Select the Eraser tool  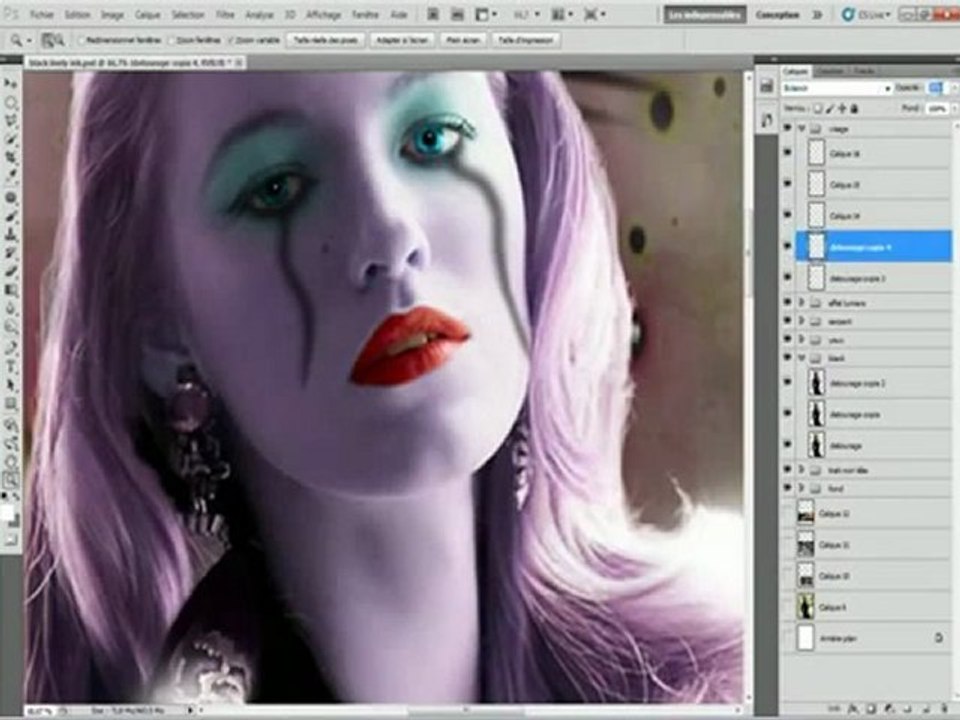tap(10, 272)
